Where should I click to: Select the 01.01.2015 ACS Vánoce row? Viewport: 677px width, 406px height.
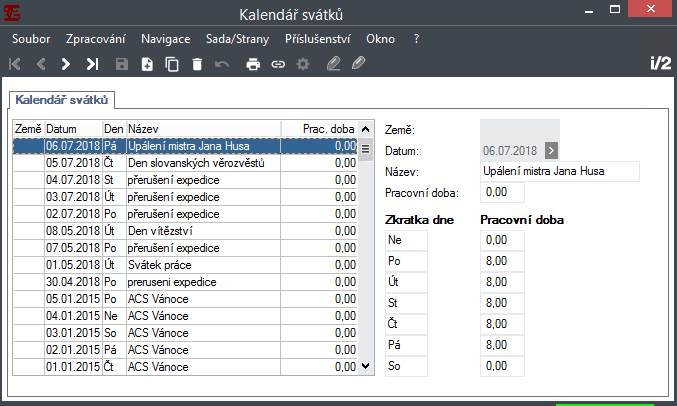pyautogui.click(x=185, y=367)
